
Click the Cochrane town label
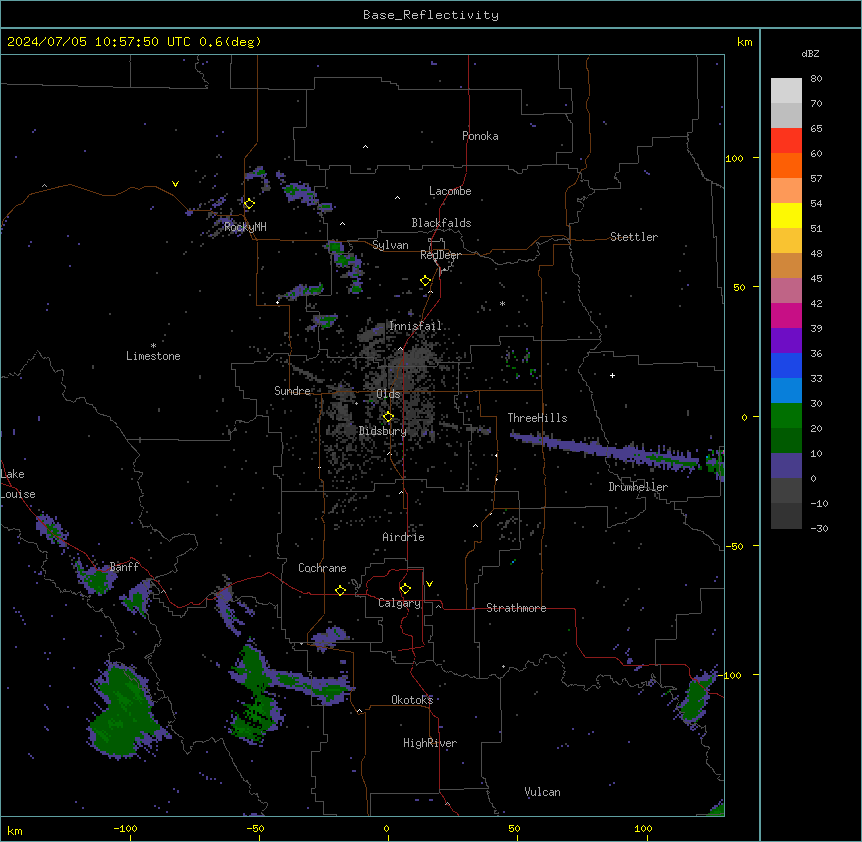pyautogui.click(x=322, y=568)
